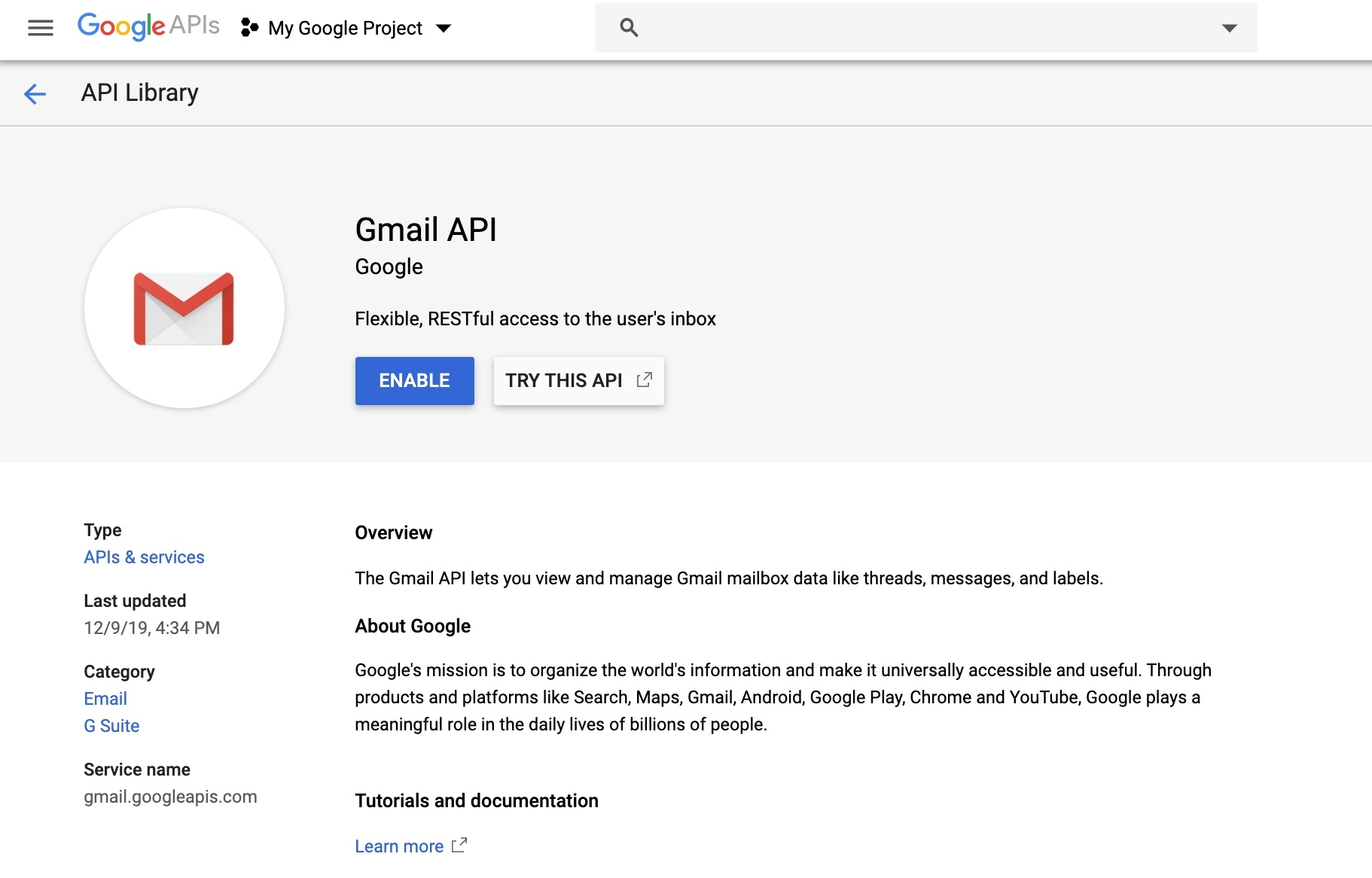Go back using the blue arrow
The image size is (1372, 878).
(x=35, y=93)
